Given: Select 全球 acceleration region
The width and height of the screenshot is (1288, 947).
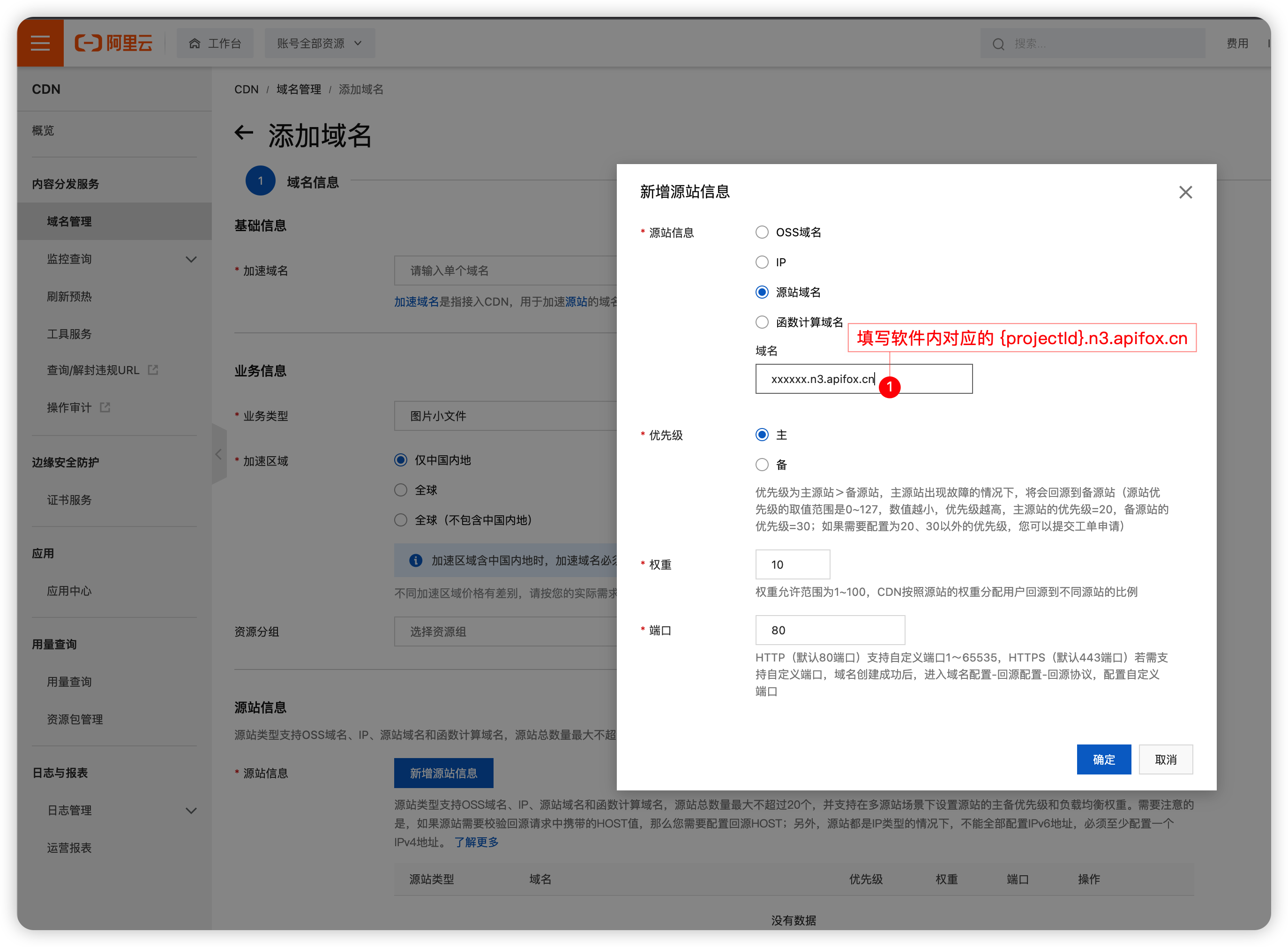Looking at the screenshot, I should [400, 489].
